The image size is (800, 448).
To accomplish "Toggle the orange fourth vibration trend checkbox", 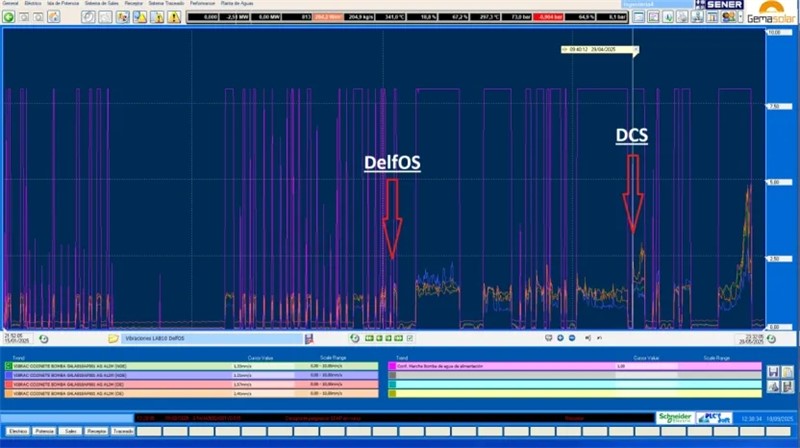I will (x=9, y=394).
